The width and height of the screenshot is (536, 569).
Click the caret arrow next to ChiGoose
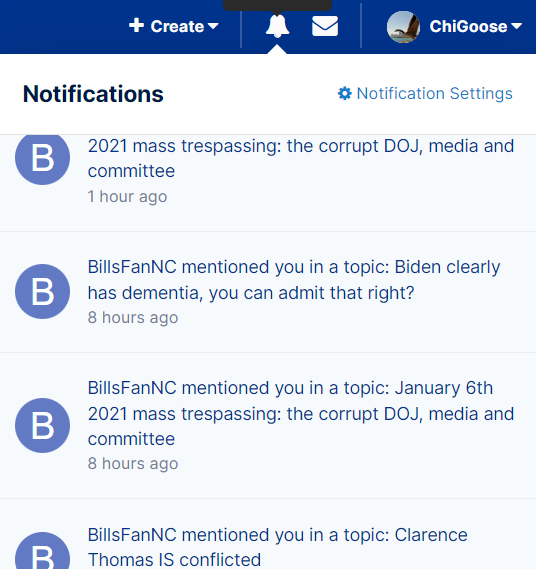[x=516, y=26]
